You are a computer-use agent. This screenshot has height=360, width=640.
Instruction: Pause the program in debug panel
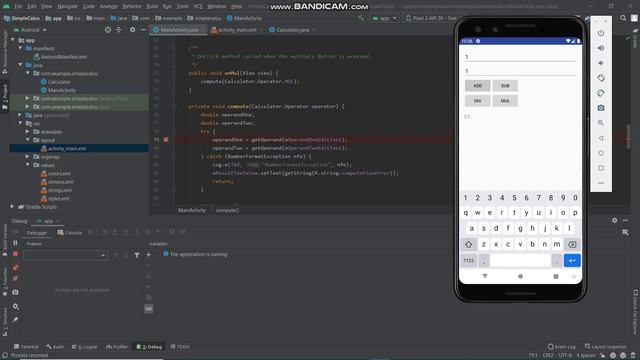[15, 242]
